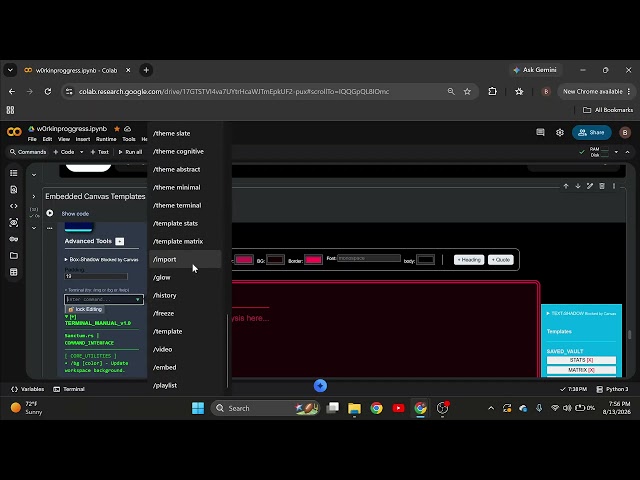Choose /theme slate command

point(185,133)
